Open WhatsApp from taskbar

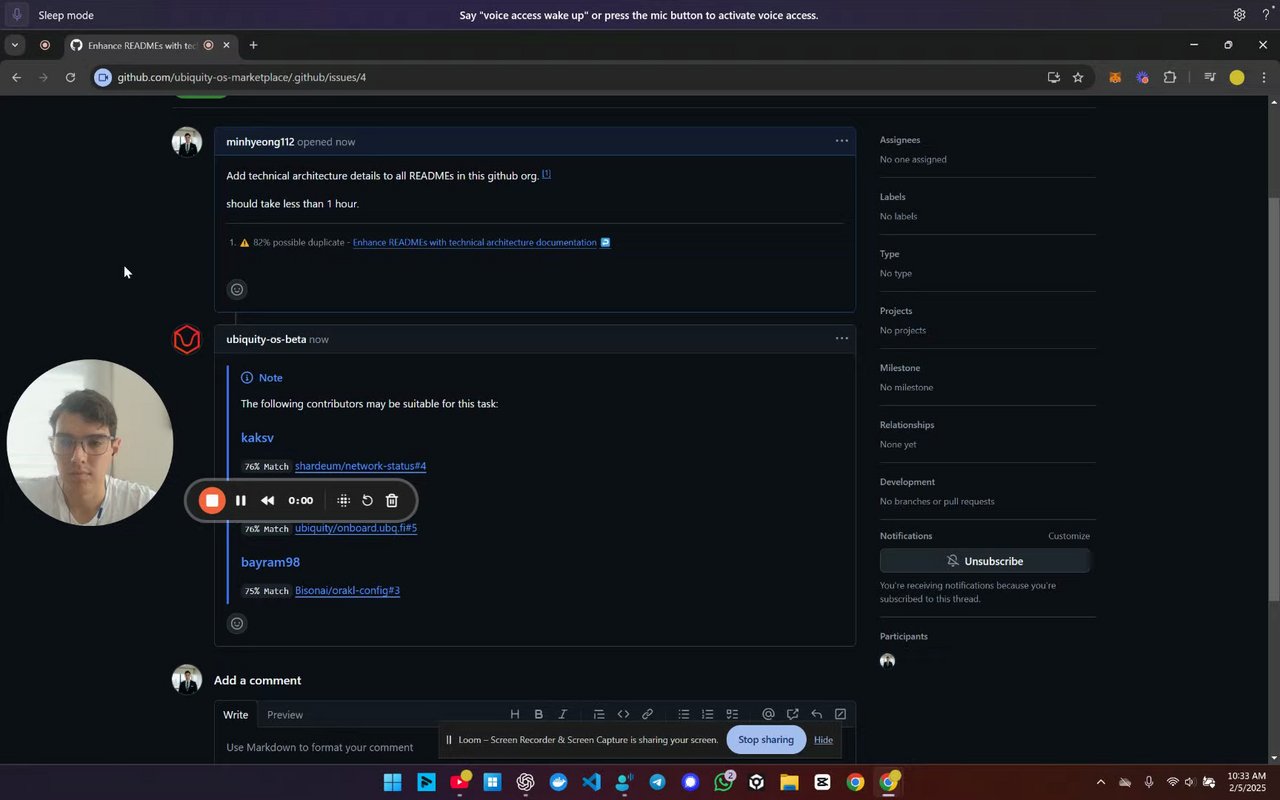pyautogui.click(x=723, y=782)
